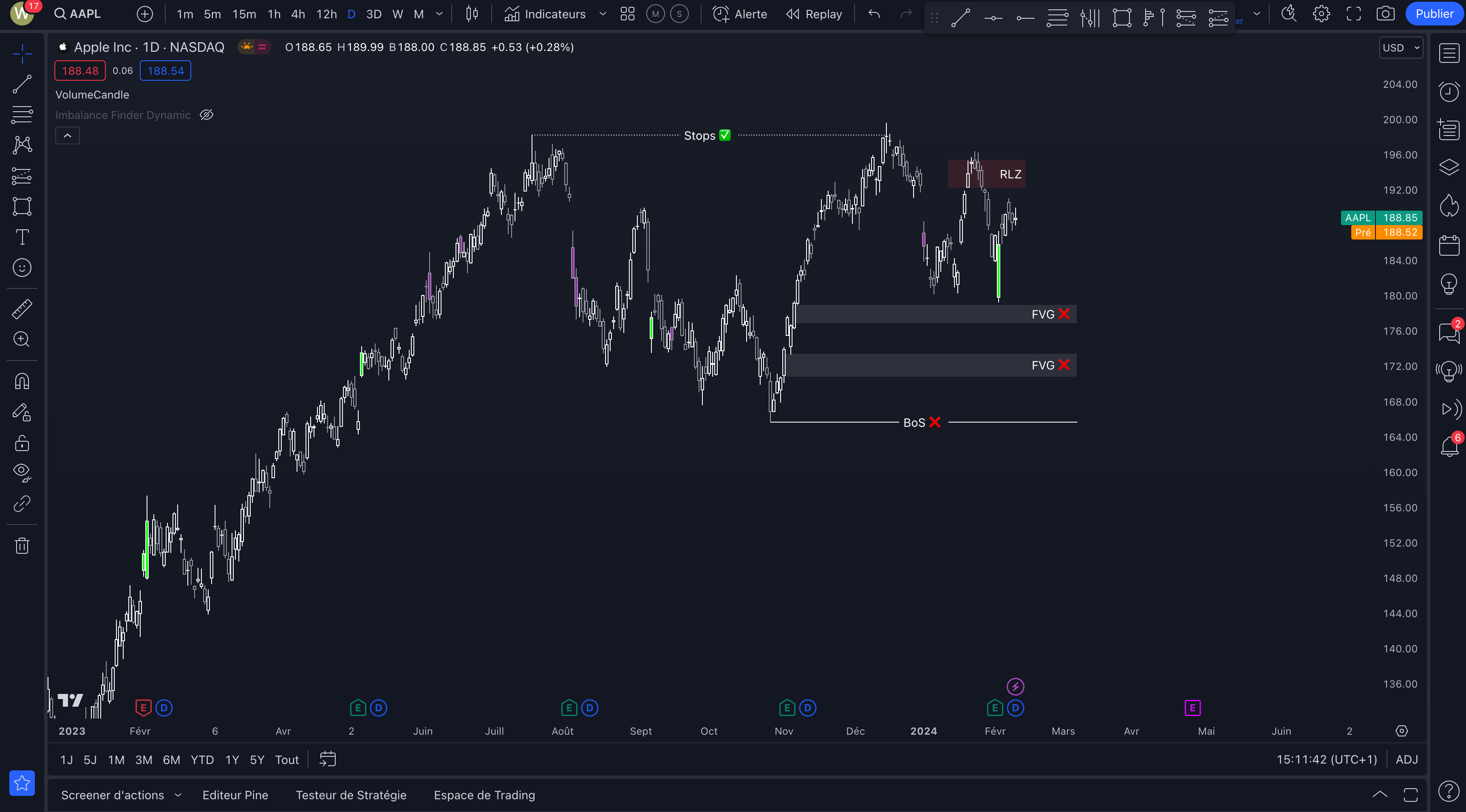Open the layout grid selector
Viewport: 1466px width, 812px height.
(x=627, y=14)
